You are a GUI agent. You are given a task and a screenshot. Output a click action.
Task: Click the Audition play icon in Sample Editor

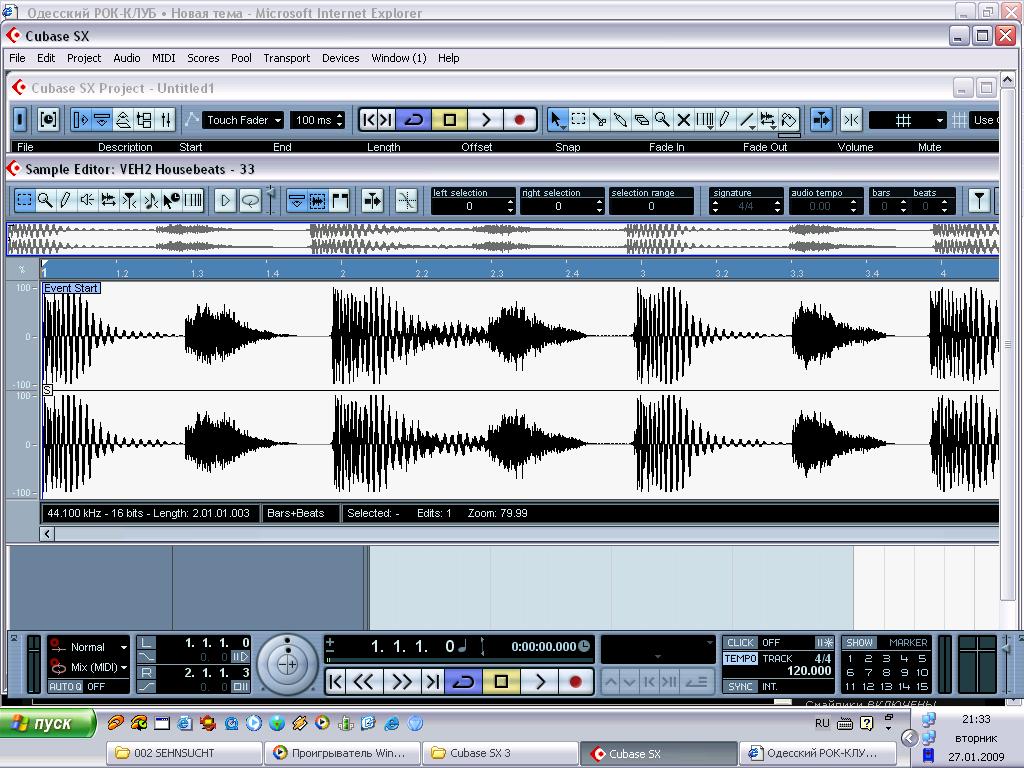(x=225, y=200)
